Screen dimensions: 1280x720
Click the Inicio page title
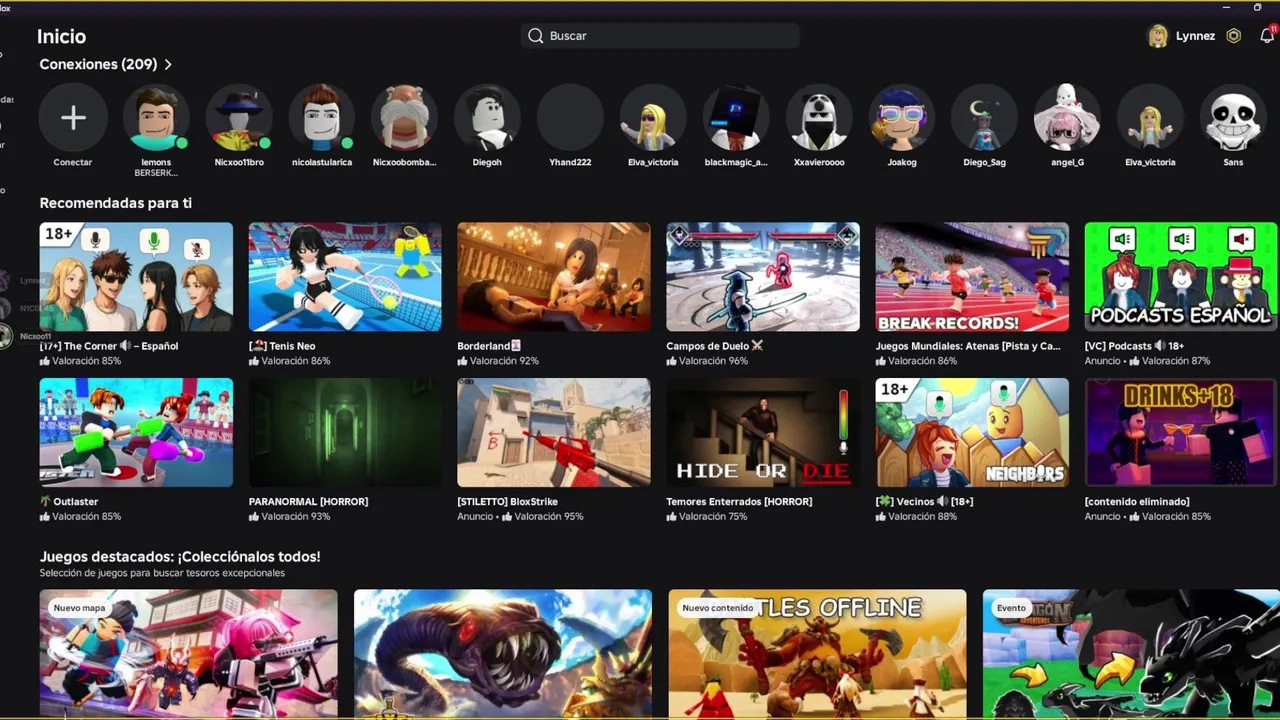[x=62, y=36]
